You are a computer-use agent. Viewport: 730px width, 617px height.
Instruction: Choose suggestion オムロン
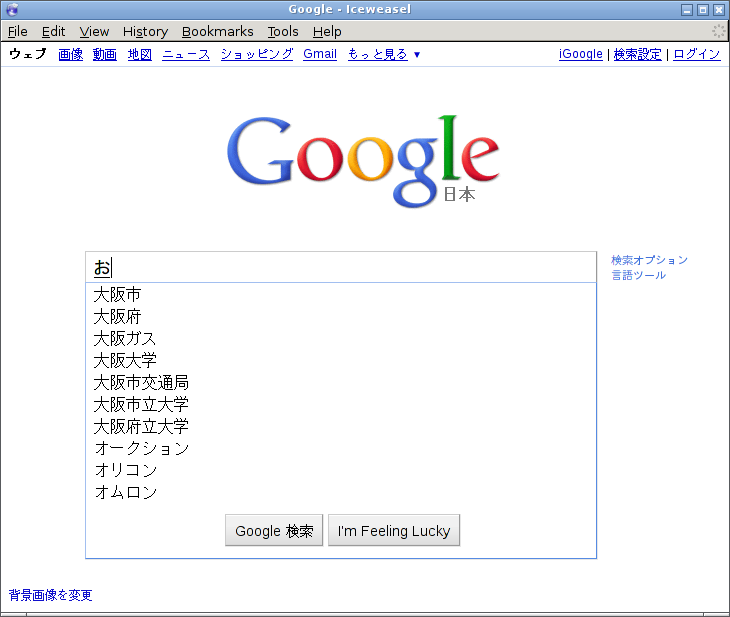(x=341, y=492)
